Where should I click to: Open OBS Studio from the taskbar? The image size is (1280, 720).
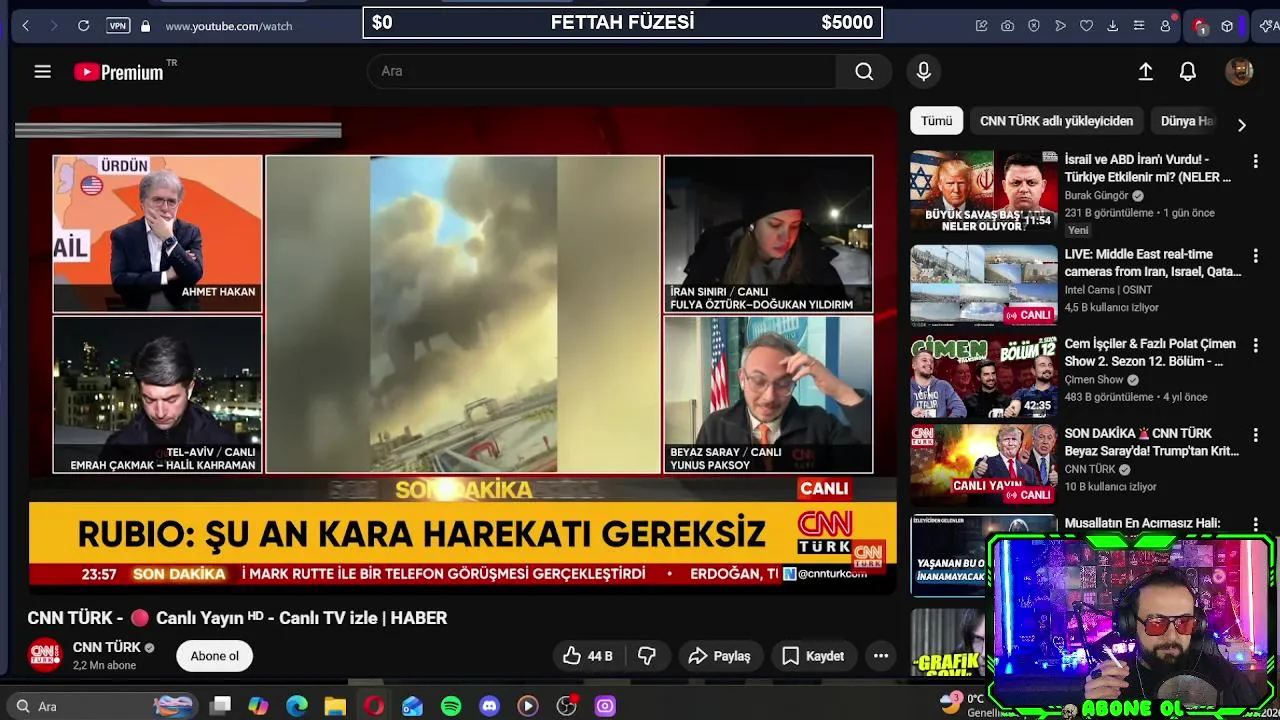point(567,706)
